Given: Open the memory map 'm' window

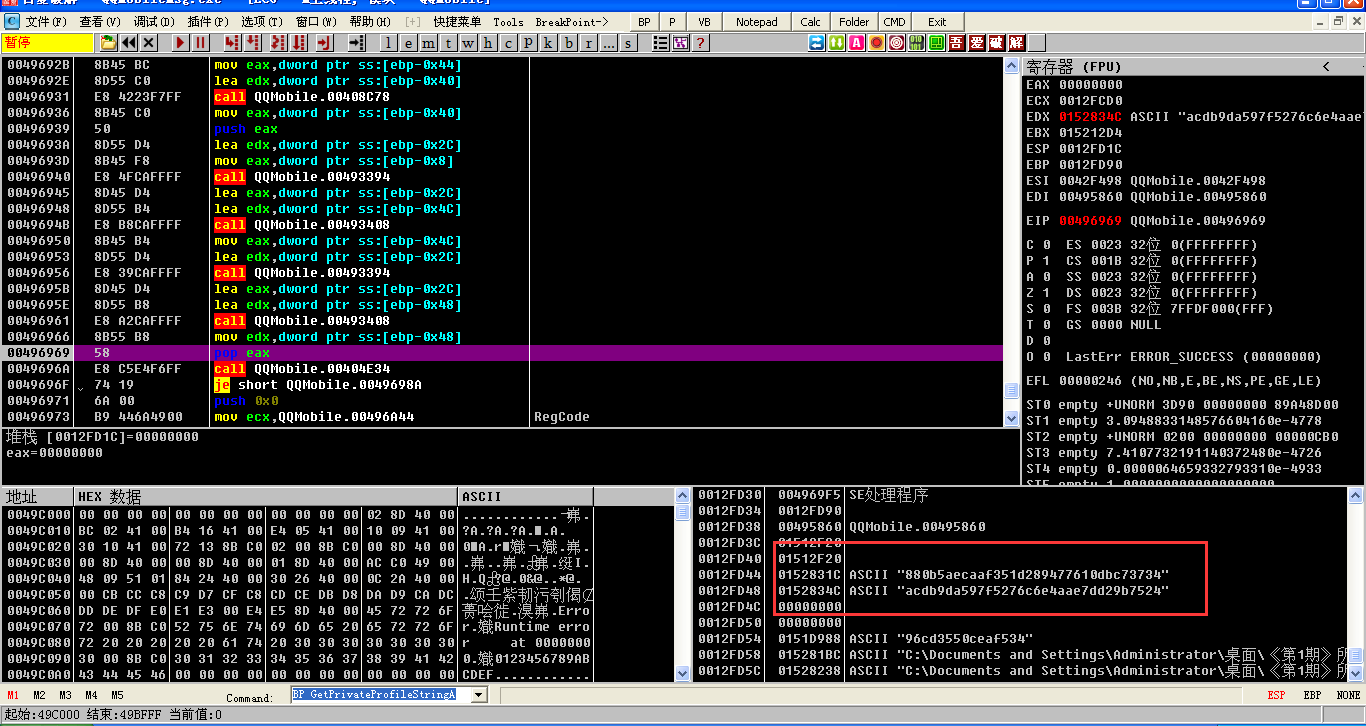Looking at the screenshot, I should click(x=428, y=42).
